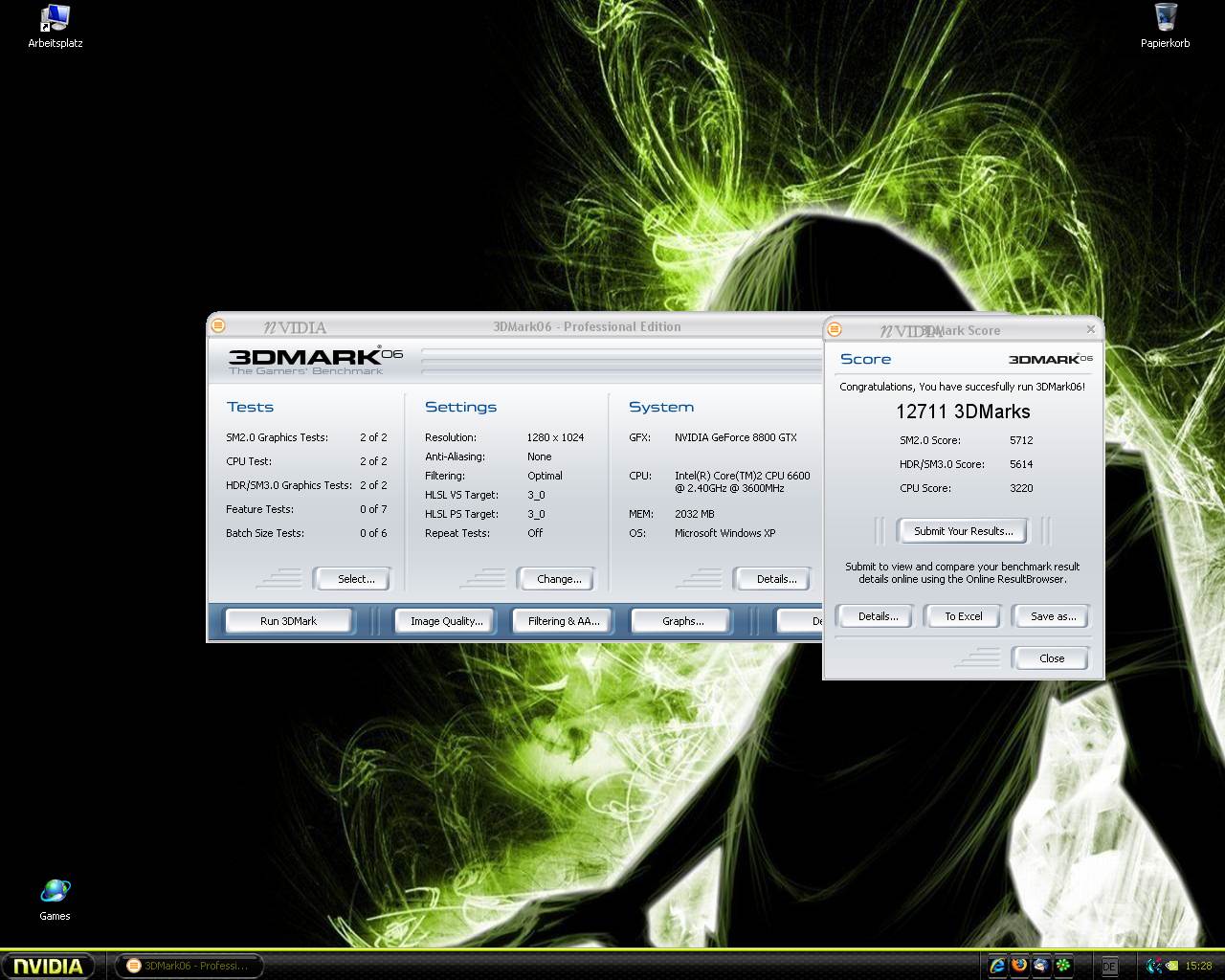Click the Intel Core 2 CPU 6600 text
Image resolution: width=1225 pixels, height=980 pixels.
pyautogui.click(x=742, y=481)
